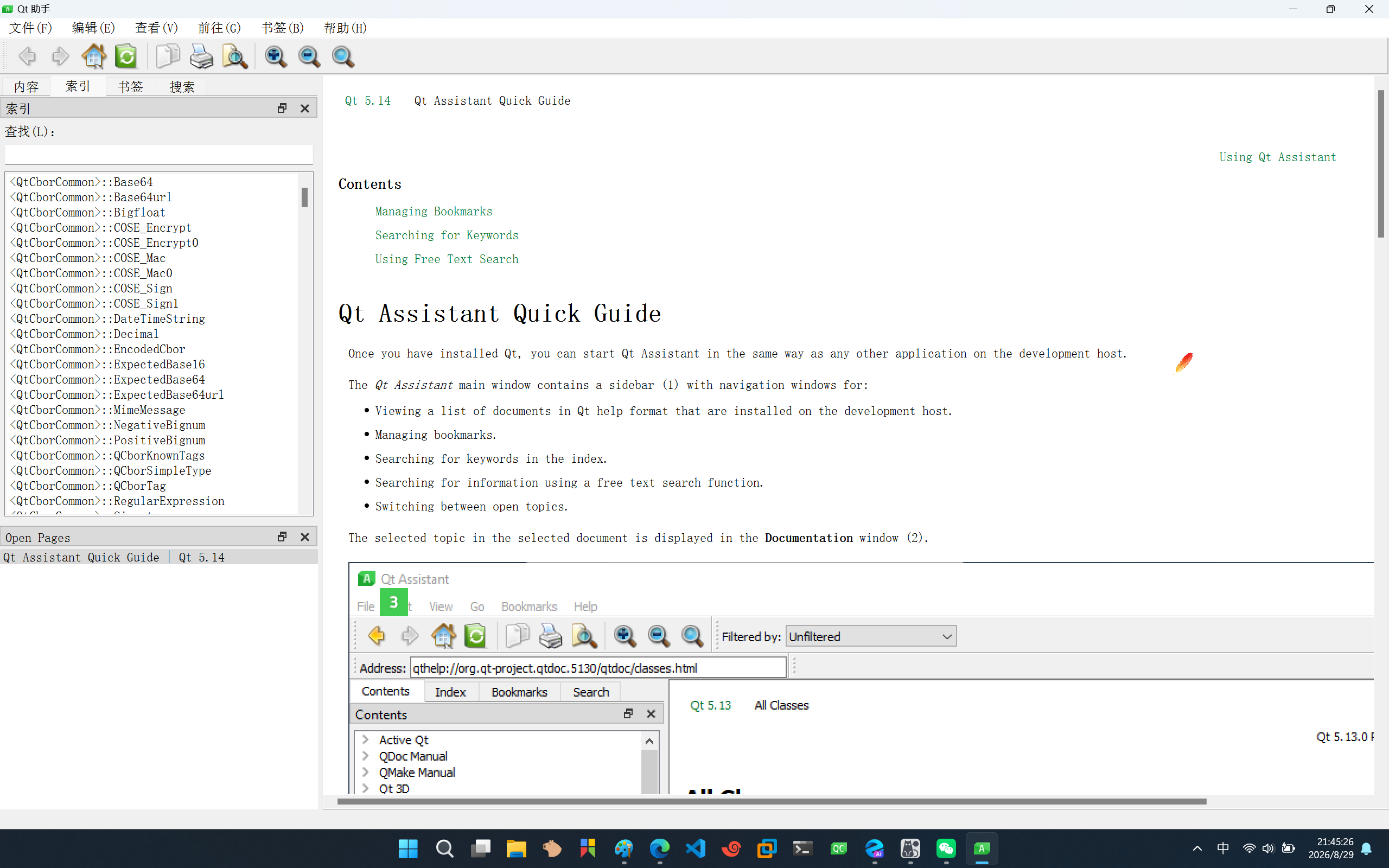The image size is (1389, 868).
Task: Print the current document
Action: (x=201, y=56)
